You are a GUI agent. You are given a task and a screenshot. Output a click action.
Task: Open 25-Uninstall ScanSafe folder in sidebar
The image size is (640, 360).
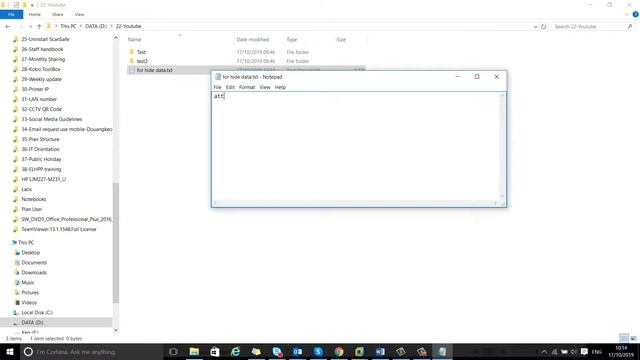coord(45,39)
